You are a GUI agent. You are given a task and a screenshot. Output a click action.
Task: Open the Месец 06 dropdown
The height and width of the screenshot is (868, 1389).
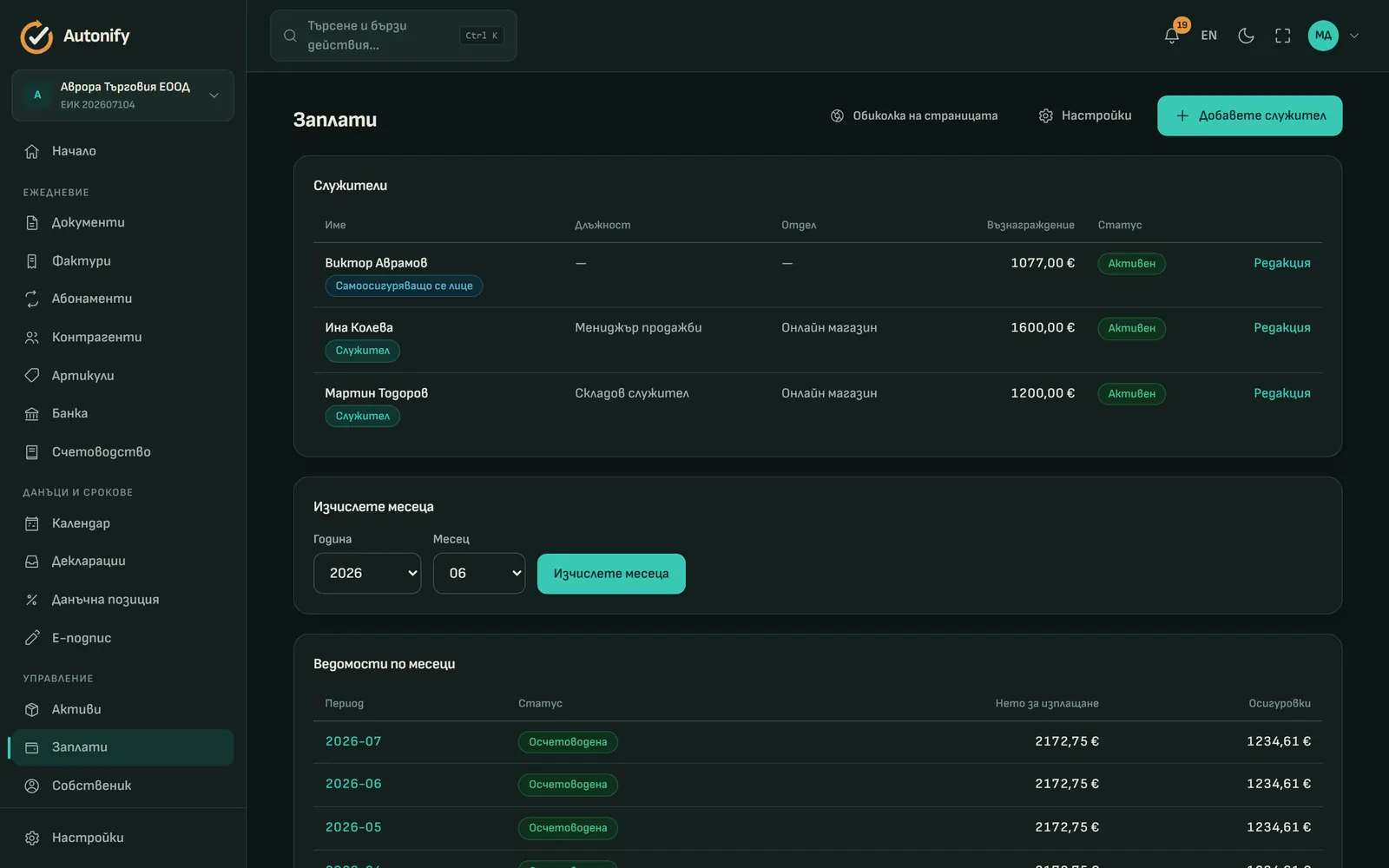click(x=479, y=573)
